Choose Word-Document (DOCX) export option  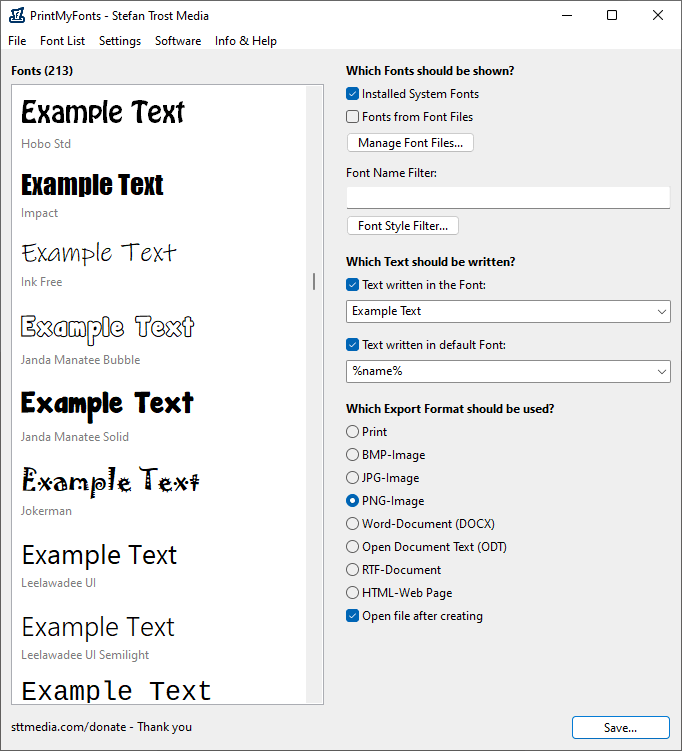click(352, 524)
